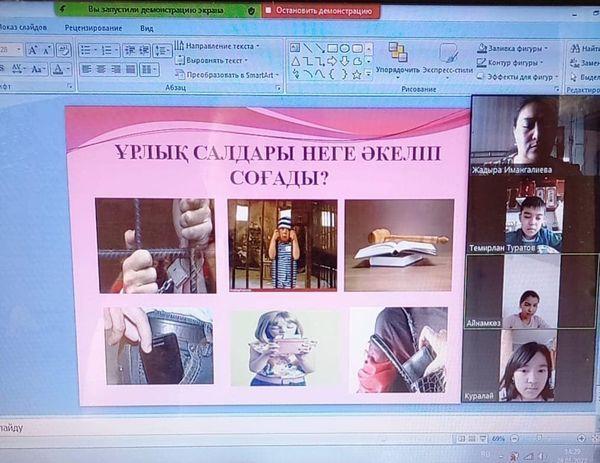Select the rounded rectangle shape

(357, 49)
